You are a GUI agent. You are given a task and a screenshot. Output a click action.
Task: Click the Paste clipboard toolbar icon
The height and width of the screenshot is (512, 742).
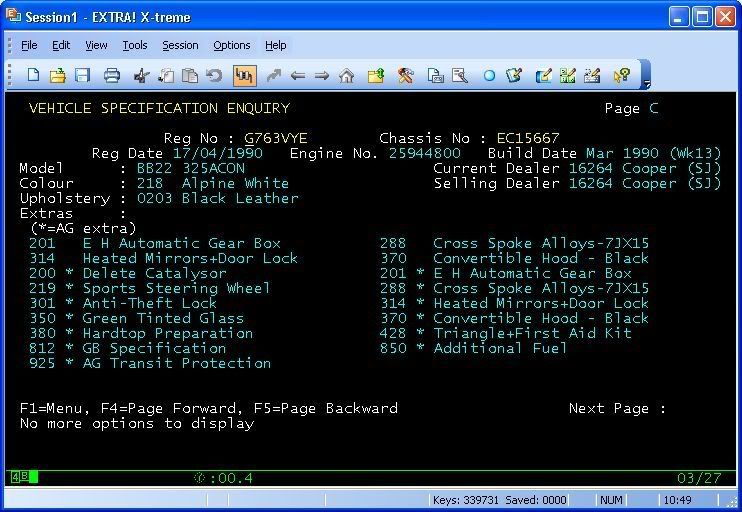[x=190, y=75]
